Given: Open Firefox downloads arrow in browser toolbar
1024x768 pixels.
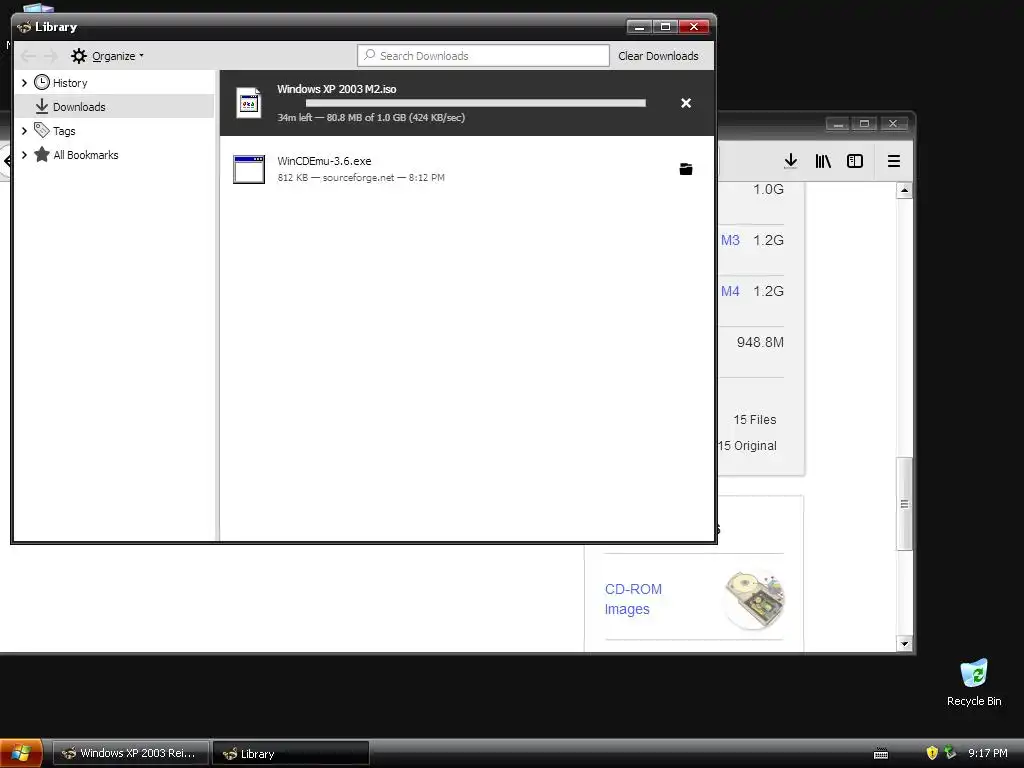Looking at the screenshot, I should [790, 161].
